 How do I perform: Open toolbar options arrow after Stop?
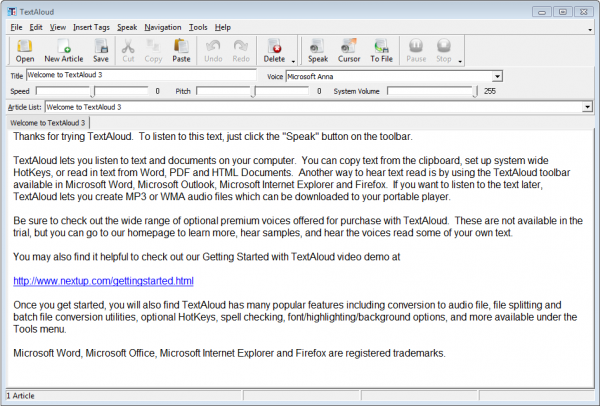(460, 61)
